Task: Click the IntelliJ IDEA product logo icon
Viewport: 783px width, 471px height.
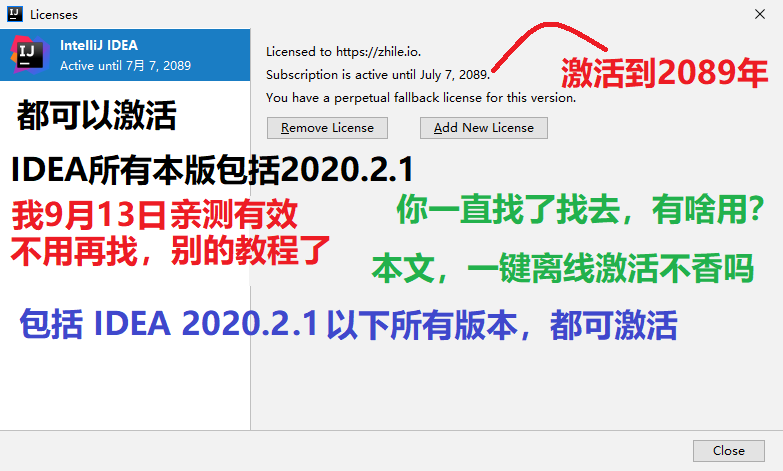Action: click(x=29, y=54)
